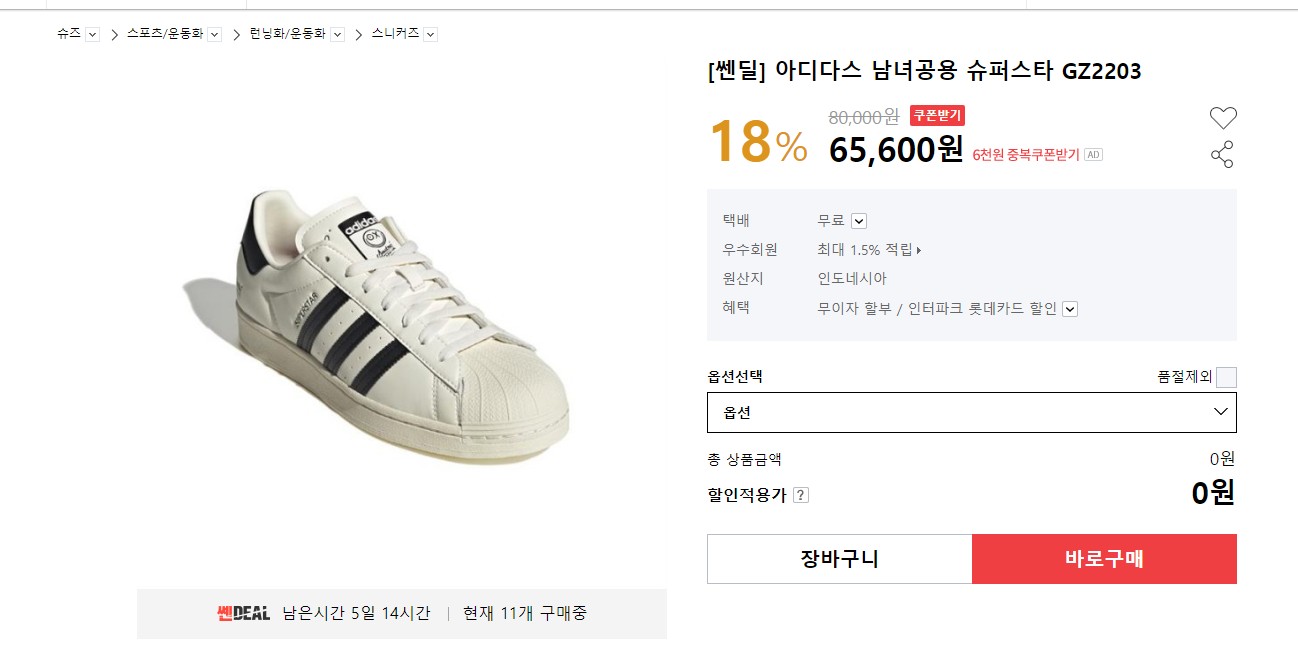The width and height of the screenshot is (1298, 648).
Task: Open the 런닝화/운동화 breadcrumb dropdown
Action: point(338,34)
